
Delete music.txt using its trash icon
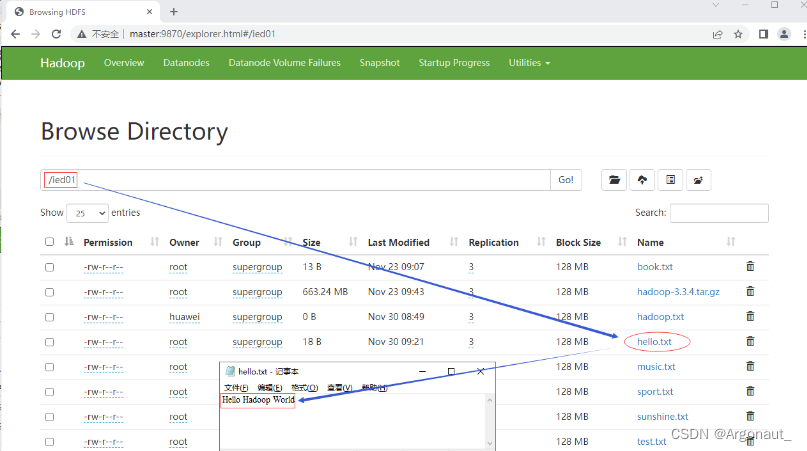(x=750, y=366)
